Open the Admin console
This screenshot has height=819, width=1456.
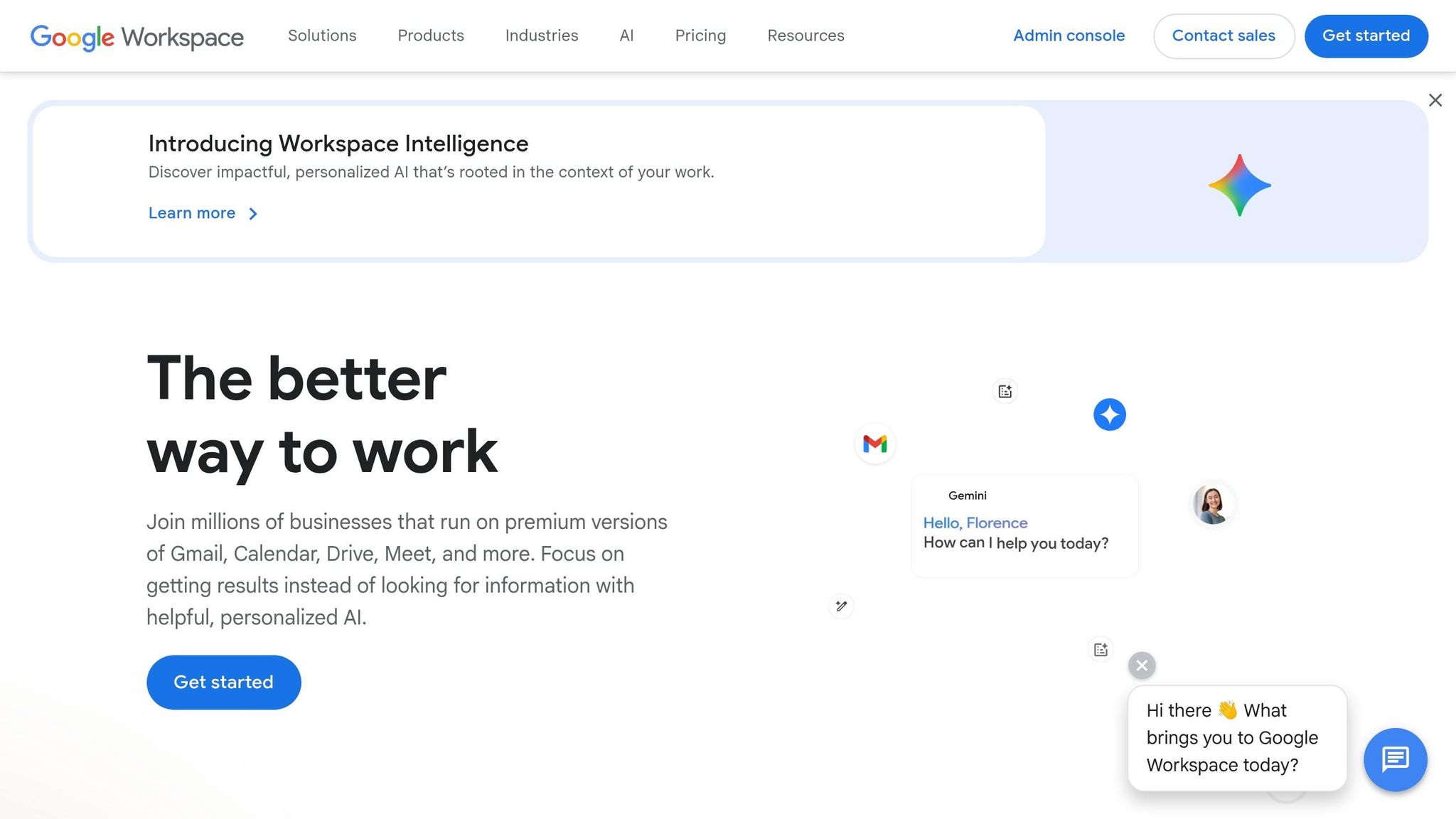pos(1069,36)
